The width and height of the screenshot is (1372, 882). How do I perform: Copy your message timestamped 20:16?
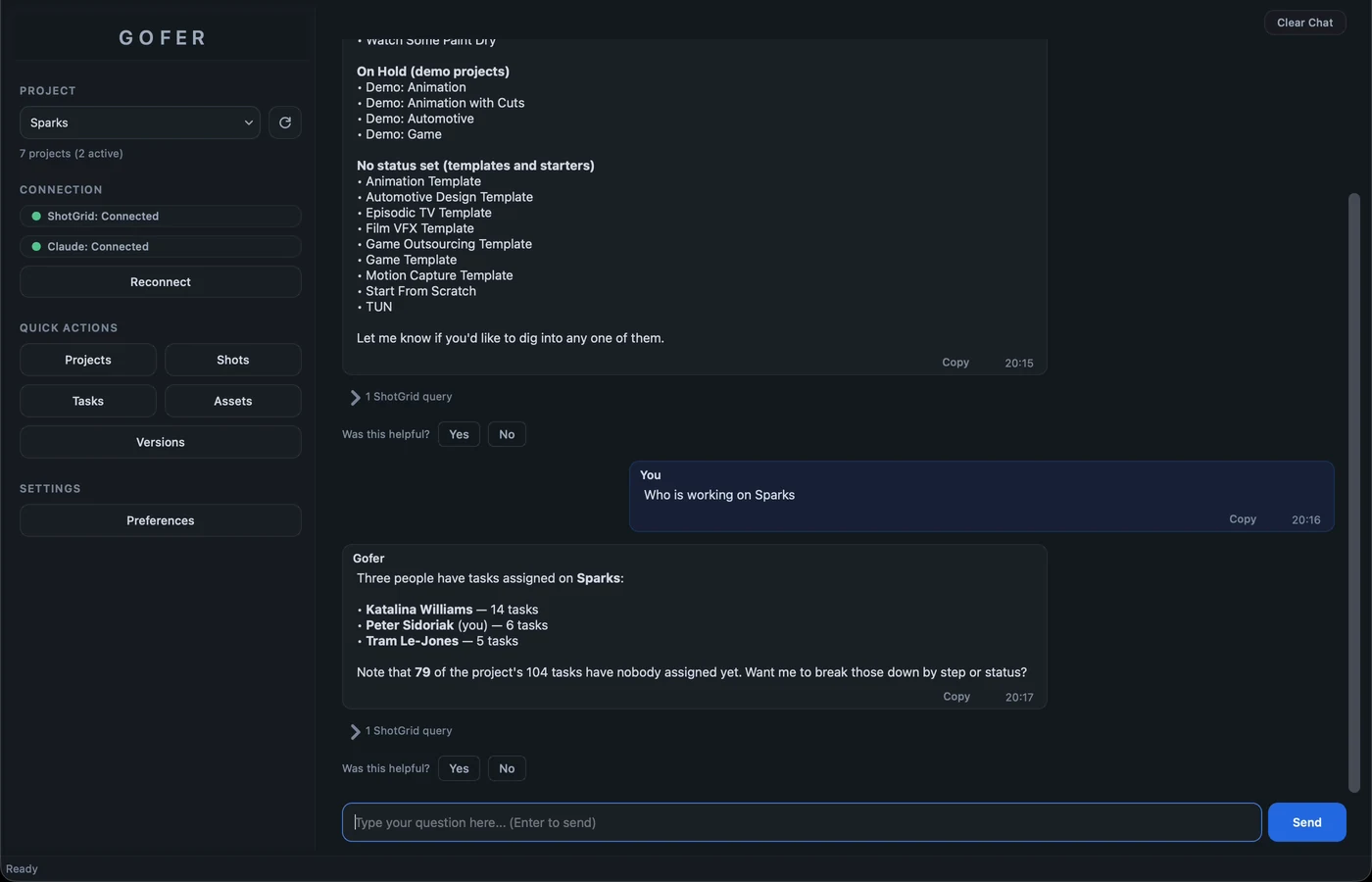click(x=1243, y=519)
